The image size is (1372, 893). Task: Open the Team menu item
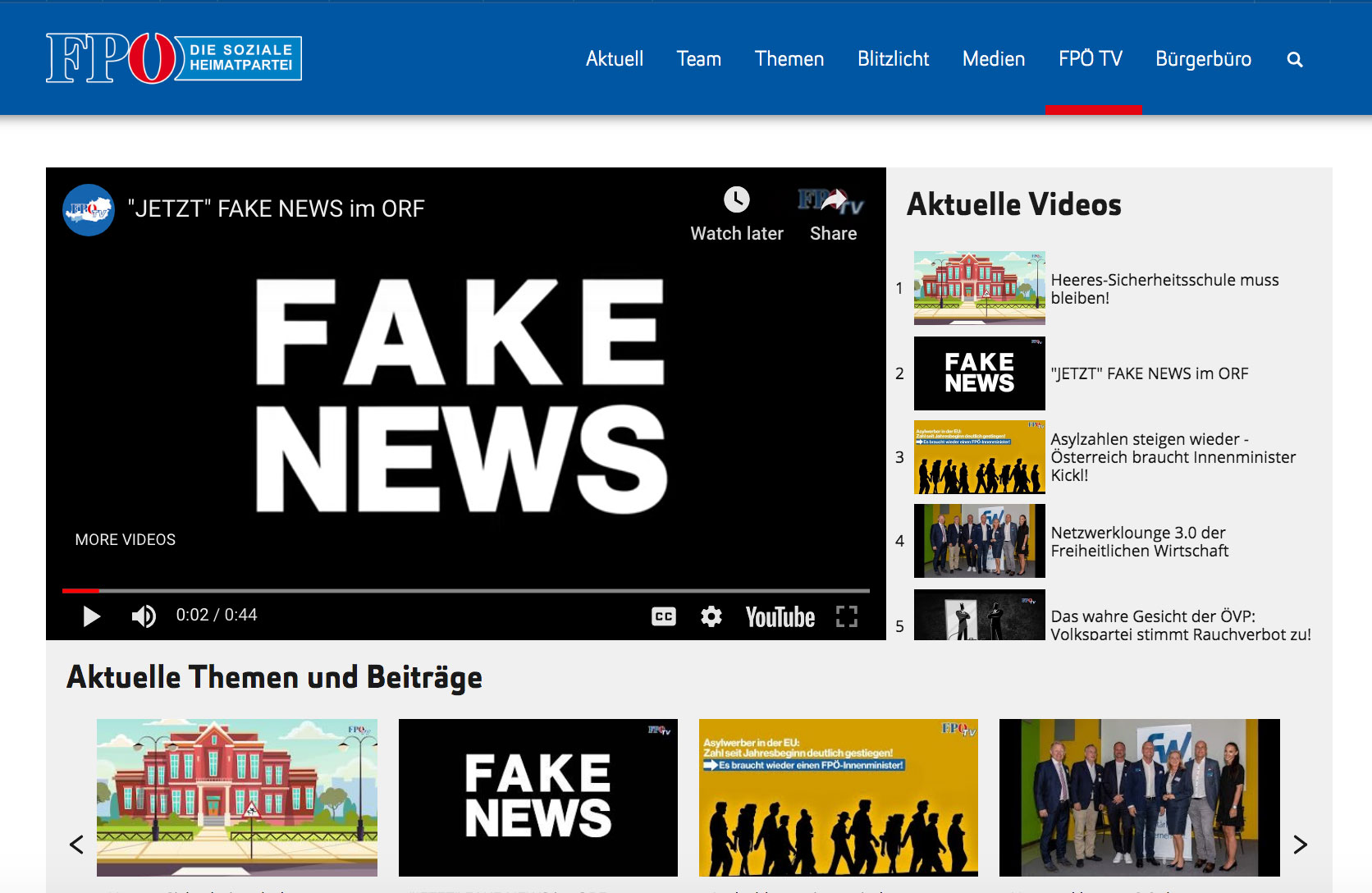point(699,59)
